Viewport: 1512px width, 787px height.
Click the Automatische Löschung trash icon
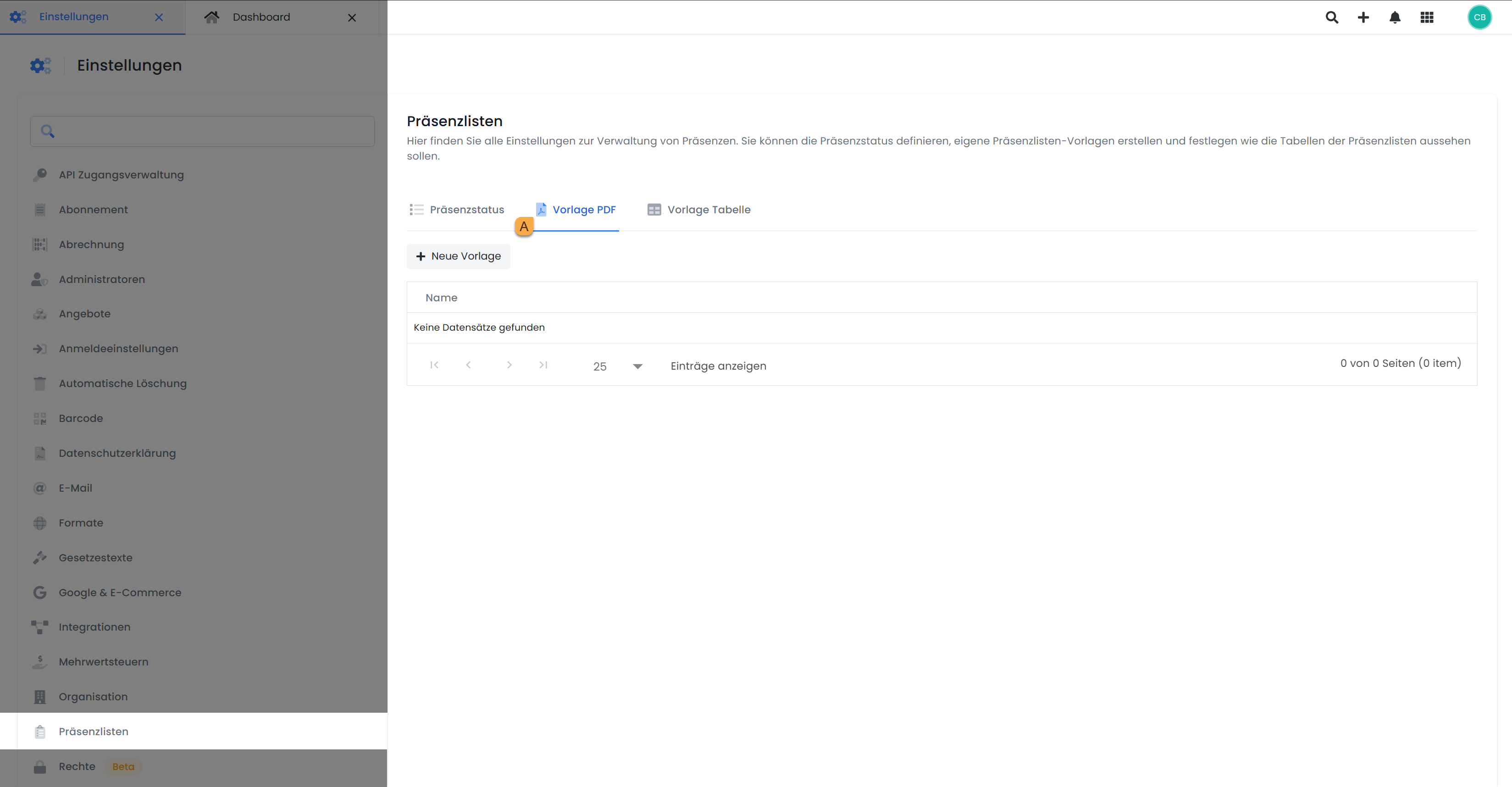pyautogui.click(x=40, y=383)
